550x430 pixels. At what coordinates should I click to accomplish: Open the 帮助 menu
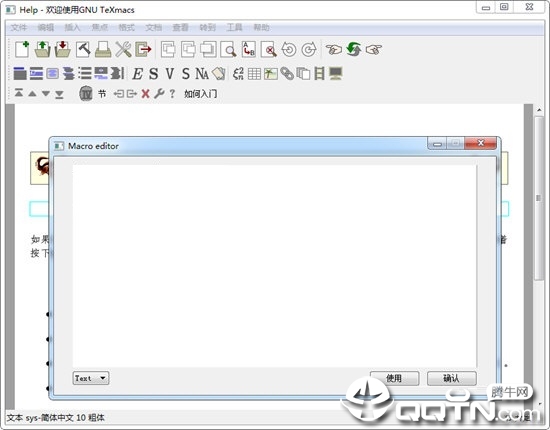pos(261,27)
